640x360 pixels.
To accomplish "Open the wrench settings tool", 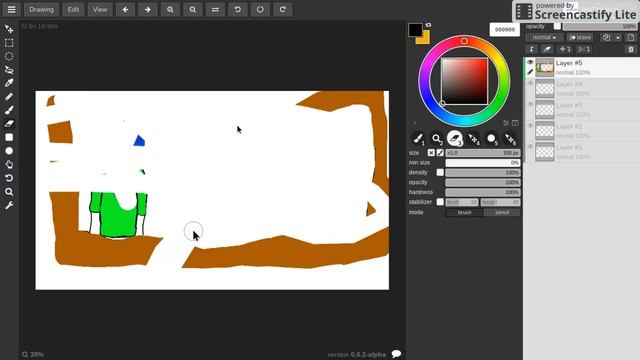I will tap(9, 205).
